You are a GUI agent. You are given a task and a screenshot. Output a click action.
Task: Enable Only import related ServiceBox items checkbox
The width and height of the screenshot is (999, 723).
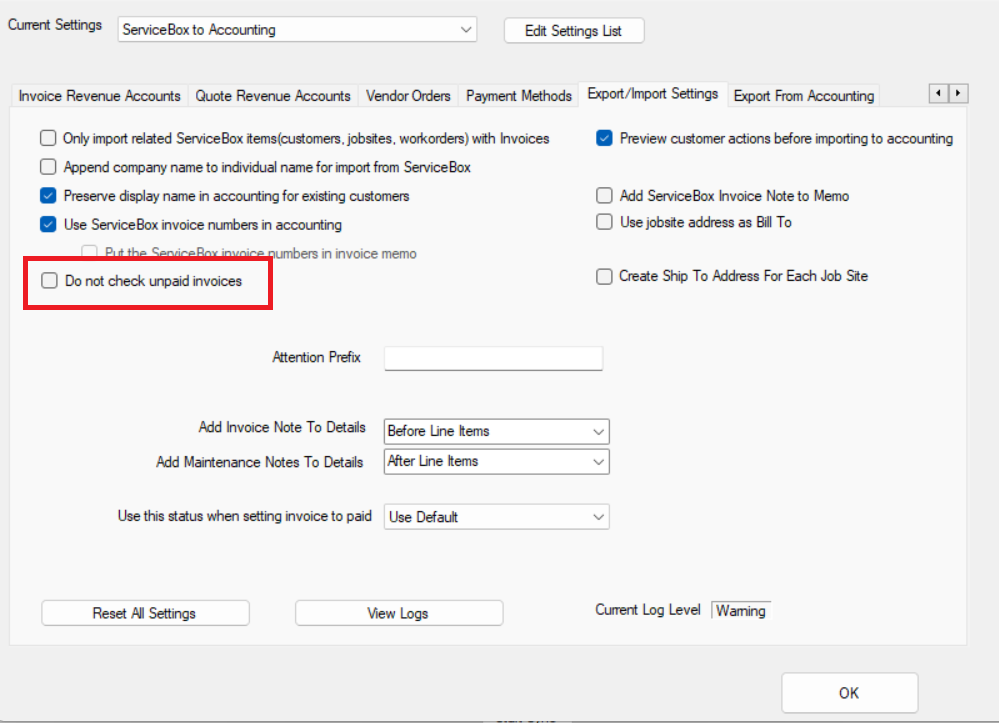48,138
